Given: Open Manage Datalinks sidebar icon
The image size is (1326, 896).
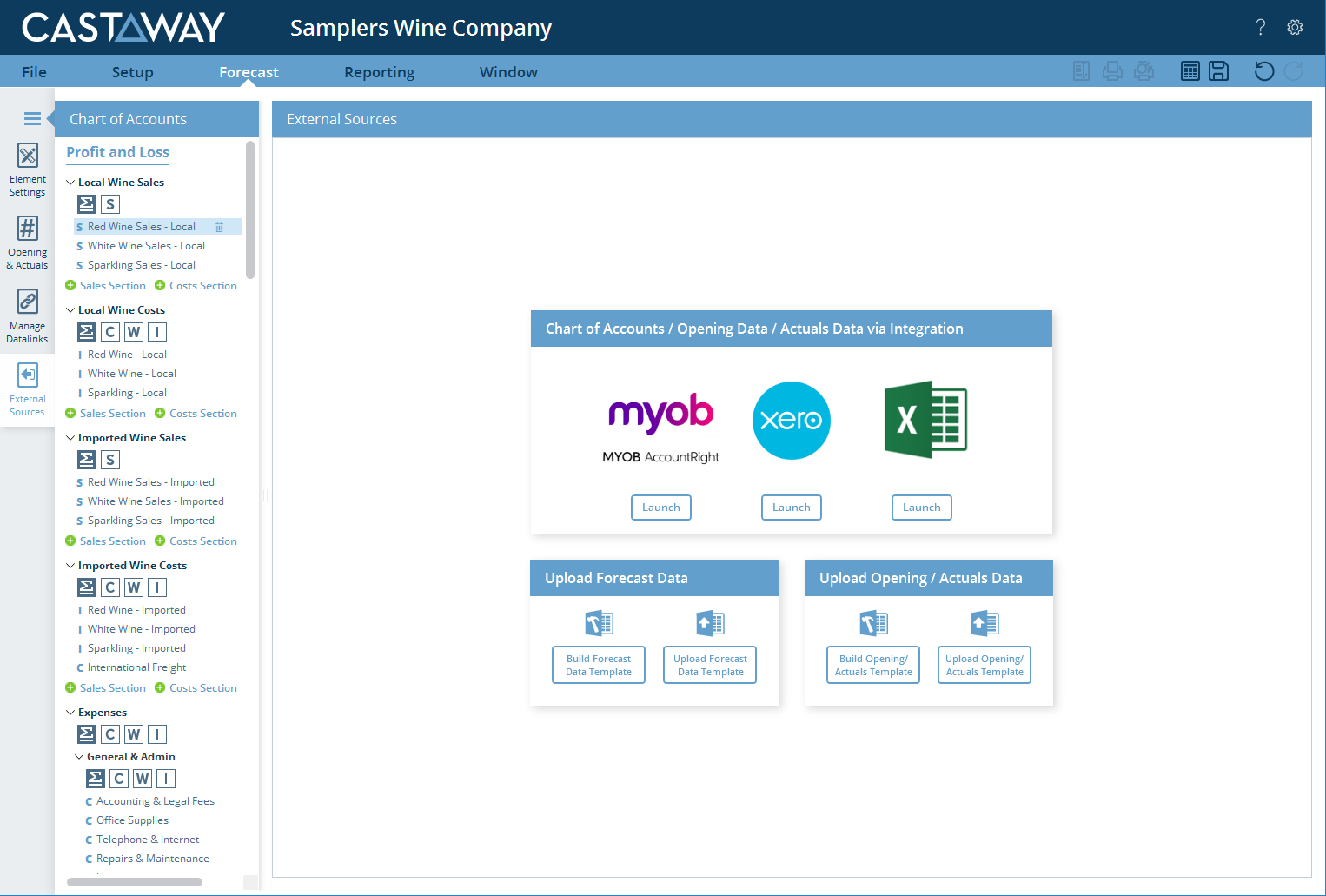Looking at the screenshot, I should click(x=28, y=316).
